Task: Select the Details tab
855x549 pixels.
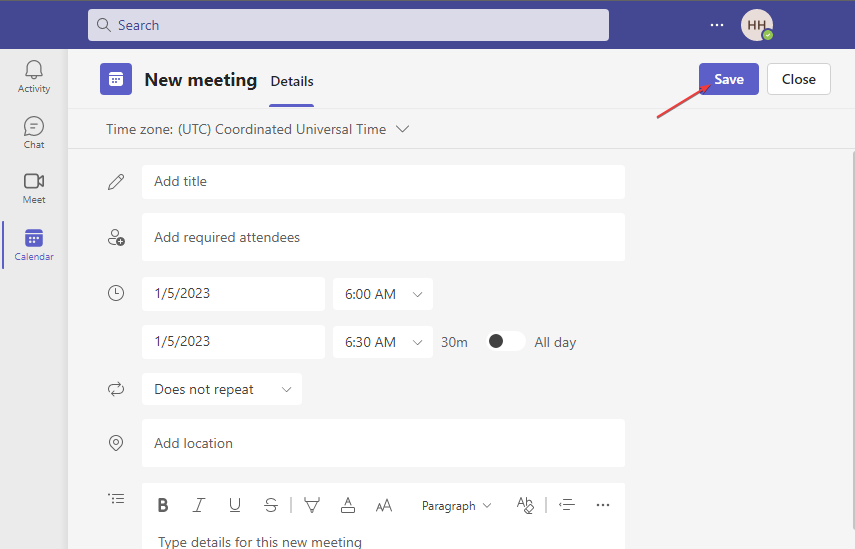Action: (x=292, y=81)
